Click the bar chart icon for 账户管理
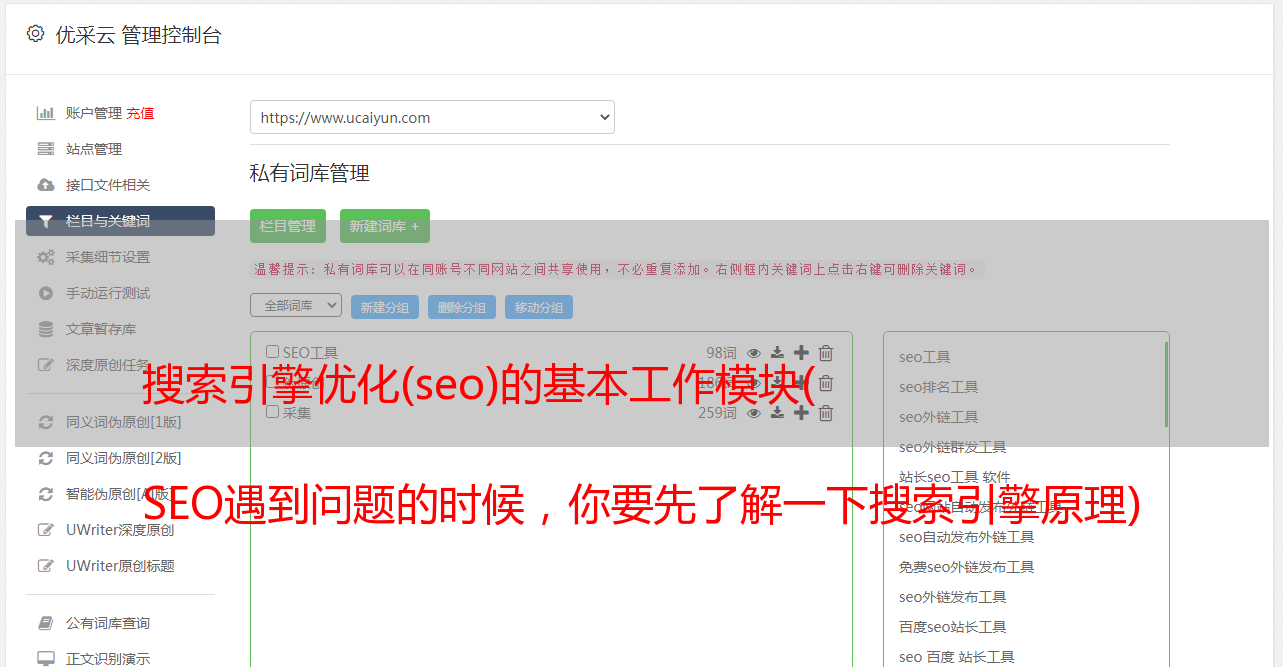 [x=46, y=113]
